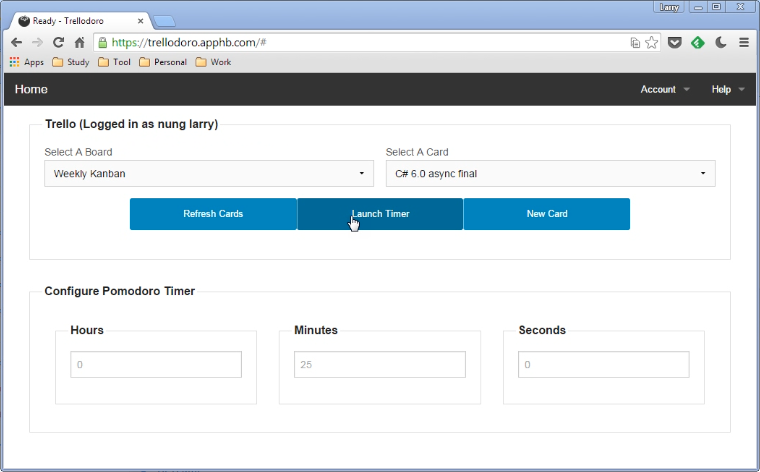Open the Personal bookmarks folder
The image size is (760, 472).
click(x=163, y=62)
